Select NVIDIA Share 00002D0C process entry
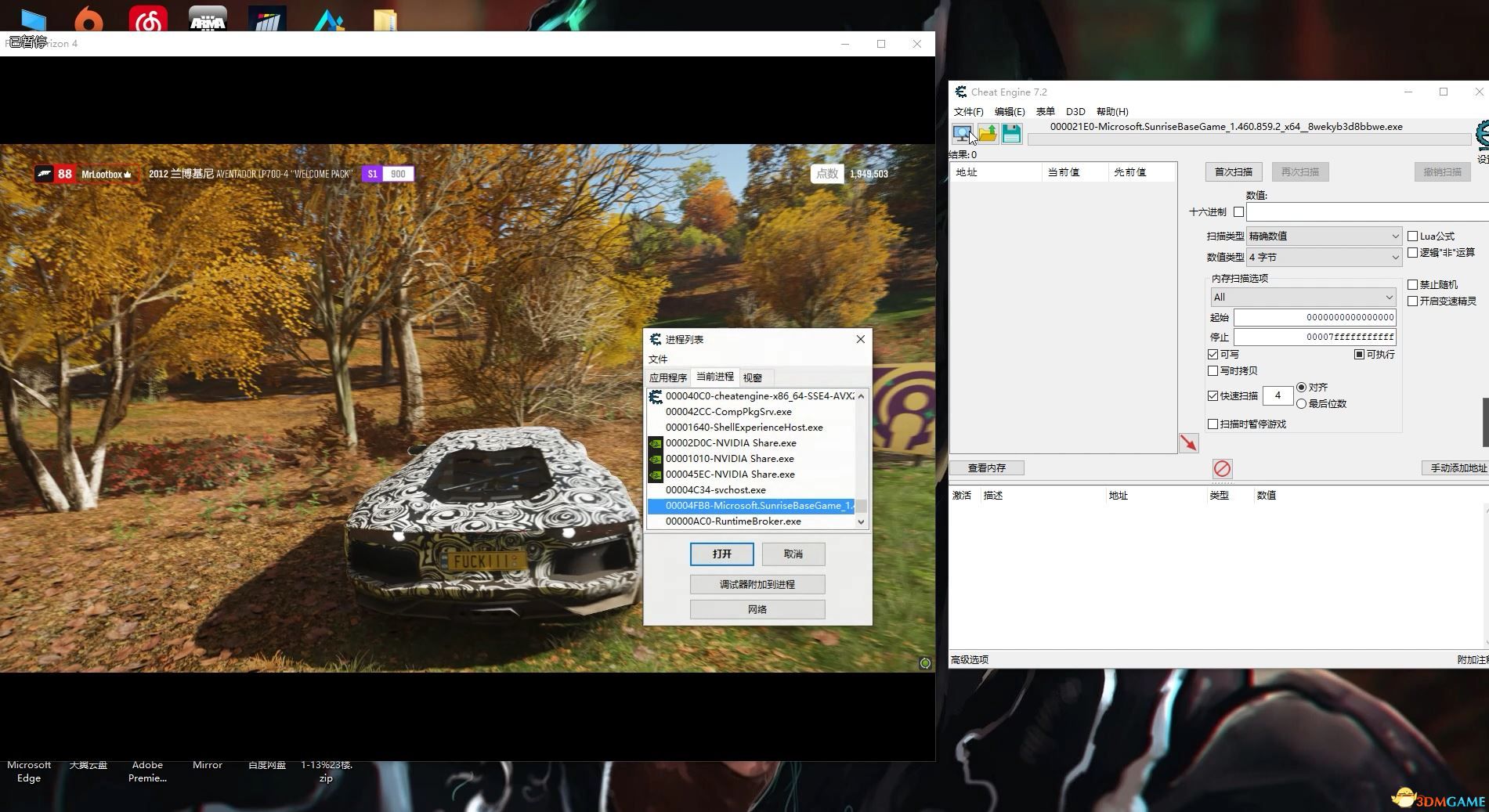Screen dimensions: 1489x812 click(752, 443)
